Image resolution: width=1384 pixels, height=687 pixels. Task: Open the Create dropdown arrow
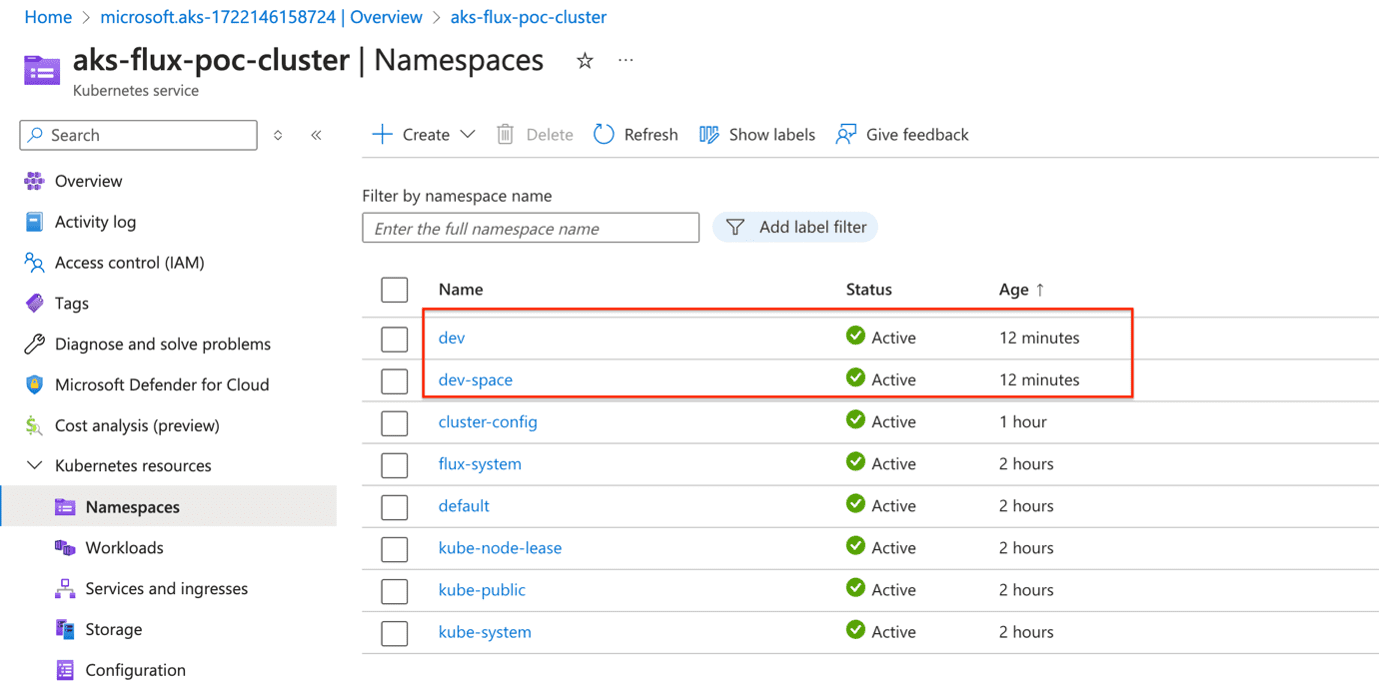467,135
